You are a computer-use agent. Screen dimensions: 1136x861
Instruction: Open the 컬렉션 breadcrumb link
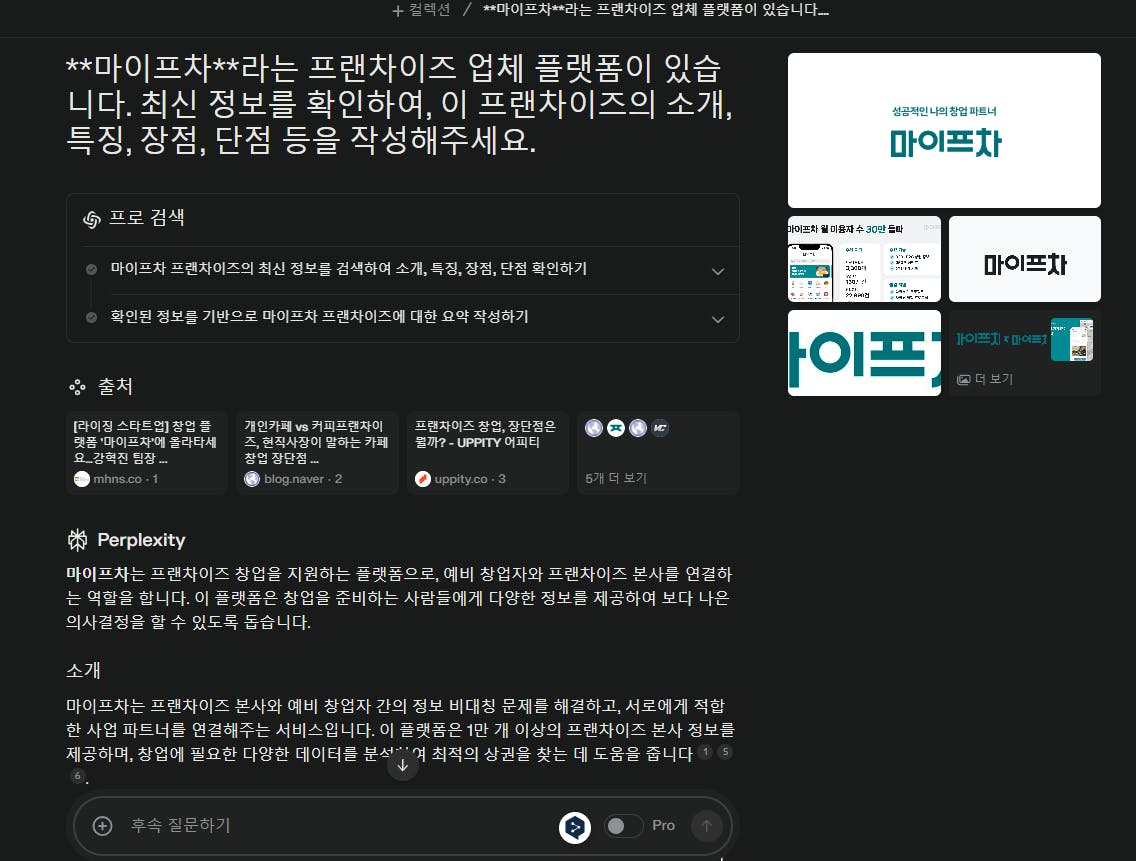coord(430,10)
